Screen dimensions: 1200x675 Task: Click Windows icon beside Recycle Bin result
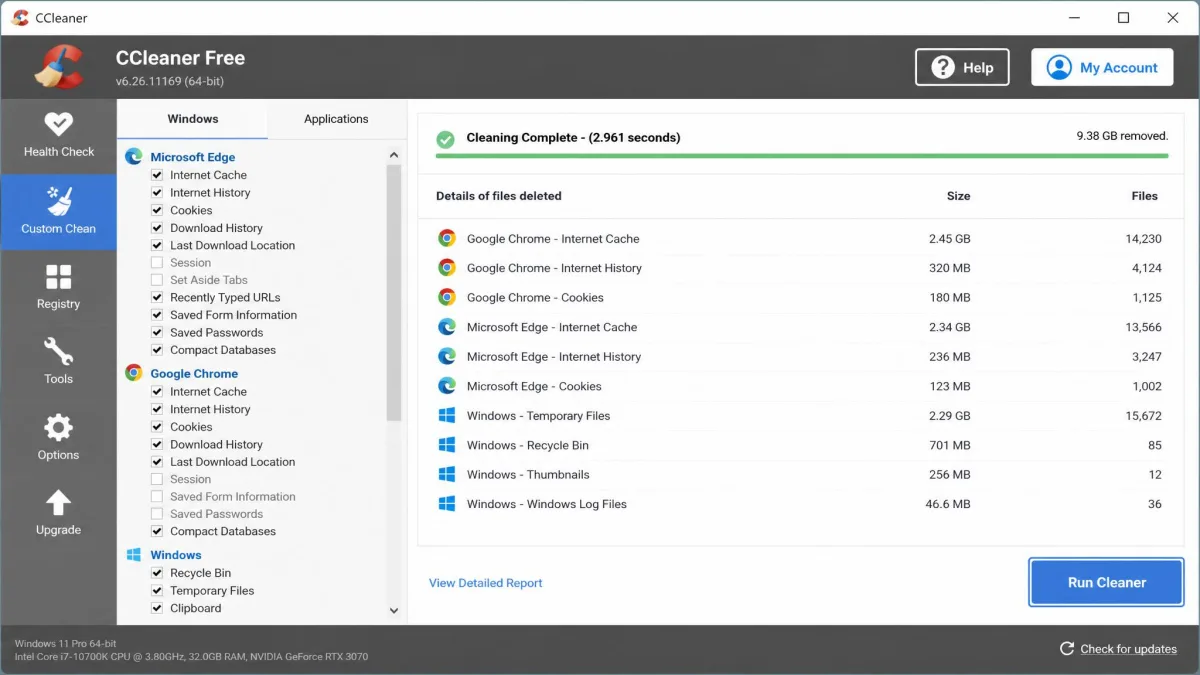pos(447,445)
